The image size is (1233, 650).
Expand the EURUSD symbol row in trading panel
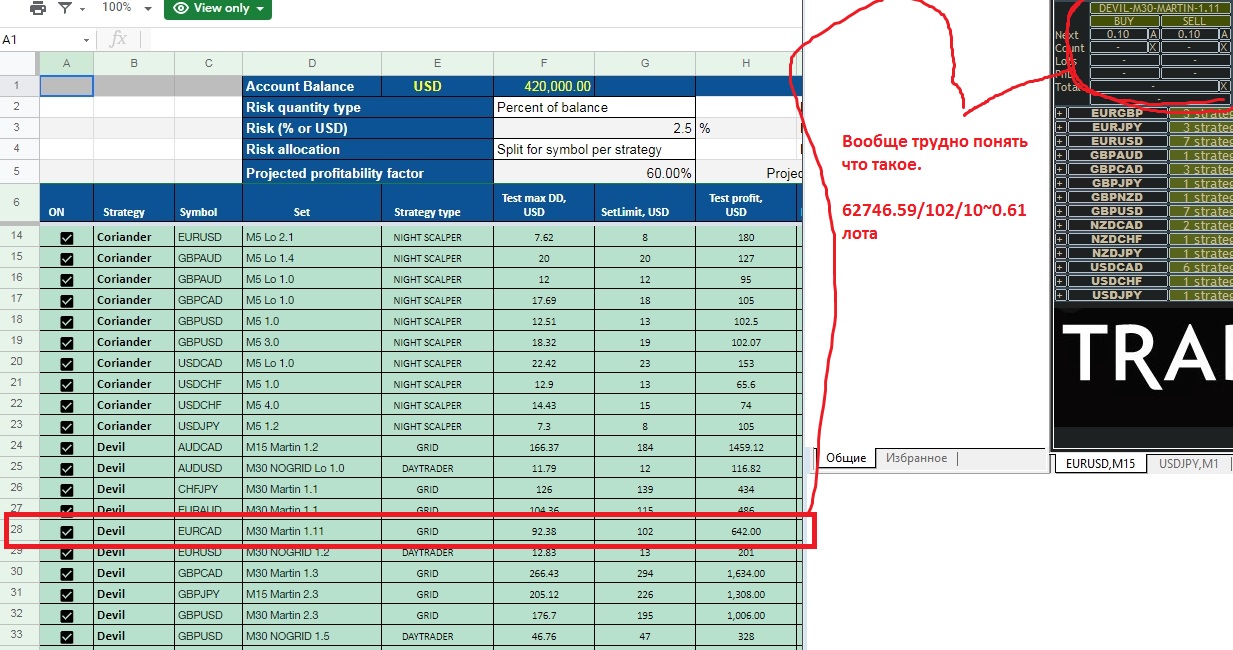[x=1060, y=141]
